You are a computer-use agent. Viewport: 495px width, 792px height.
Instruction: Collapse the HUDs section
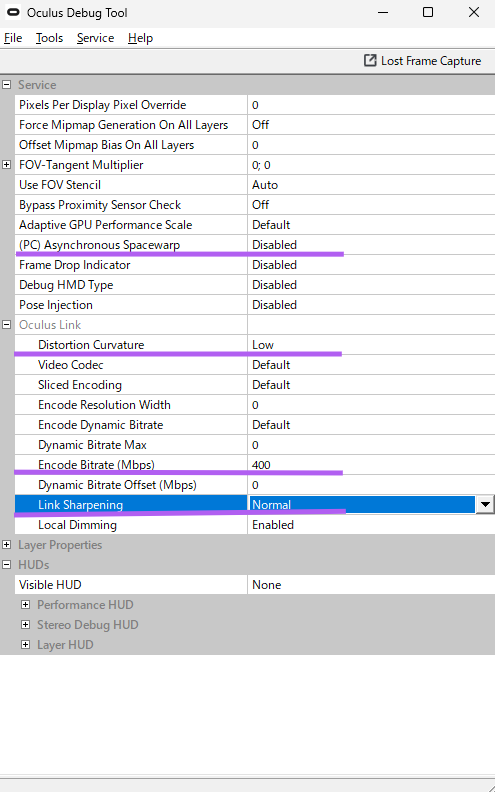(7, 565)
